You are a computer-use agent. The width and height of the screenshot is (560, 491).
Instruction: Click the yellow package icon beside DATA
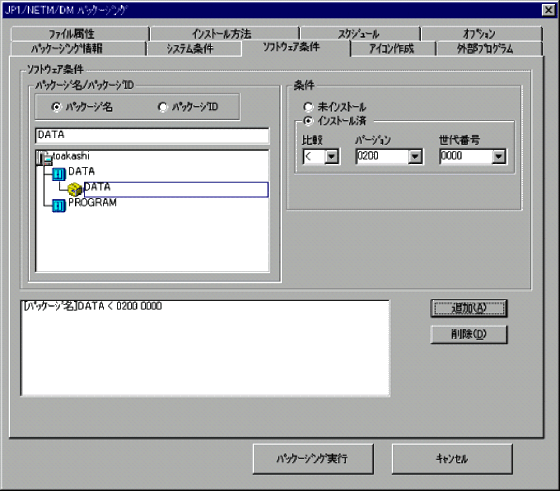pos(75,189)
